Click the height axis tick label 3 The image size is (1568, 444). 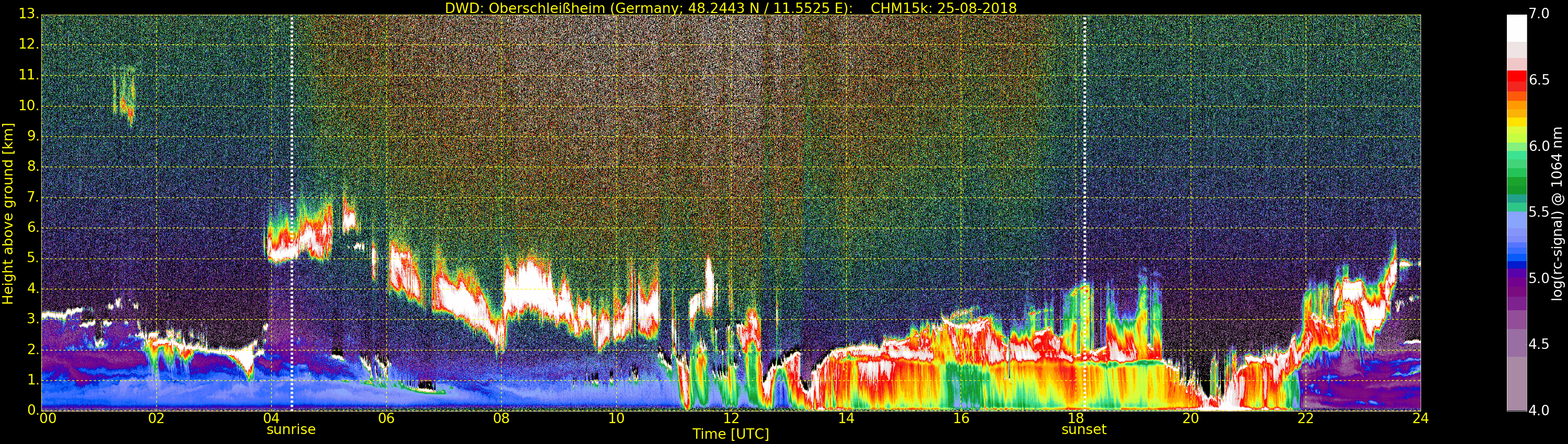coord(32,319)
